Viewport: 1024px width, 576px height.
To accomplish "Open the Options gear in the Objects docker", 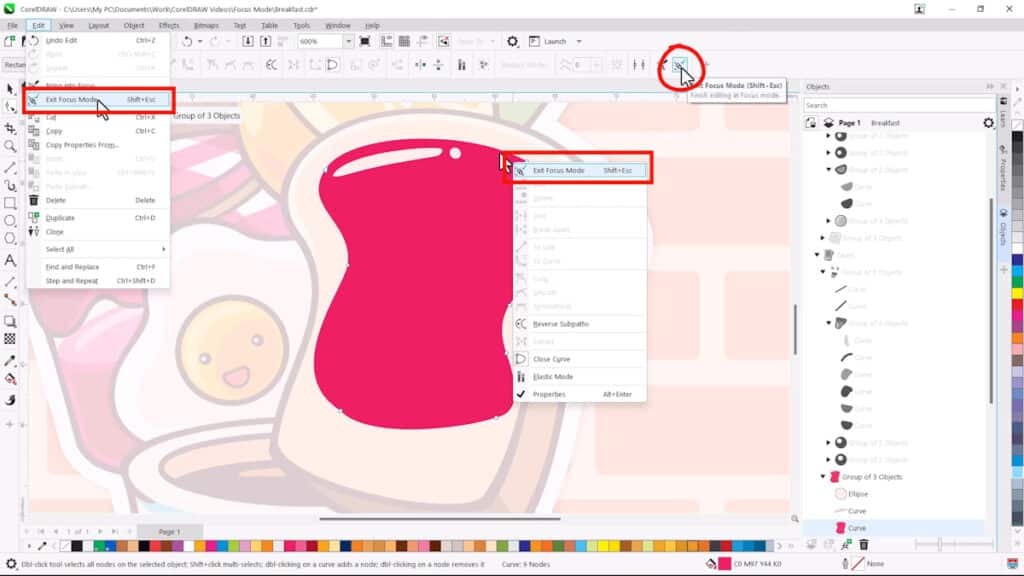I will [989, 121].
